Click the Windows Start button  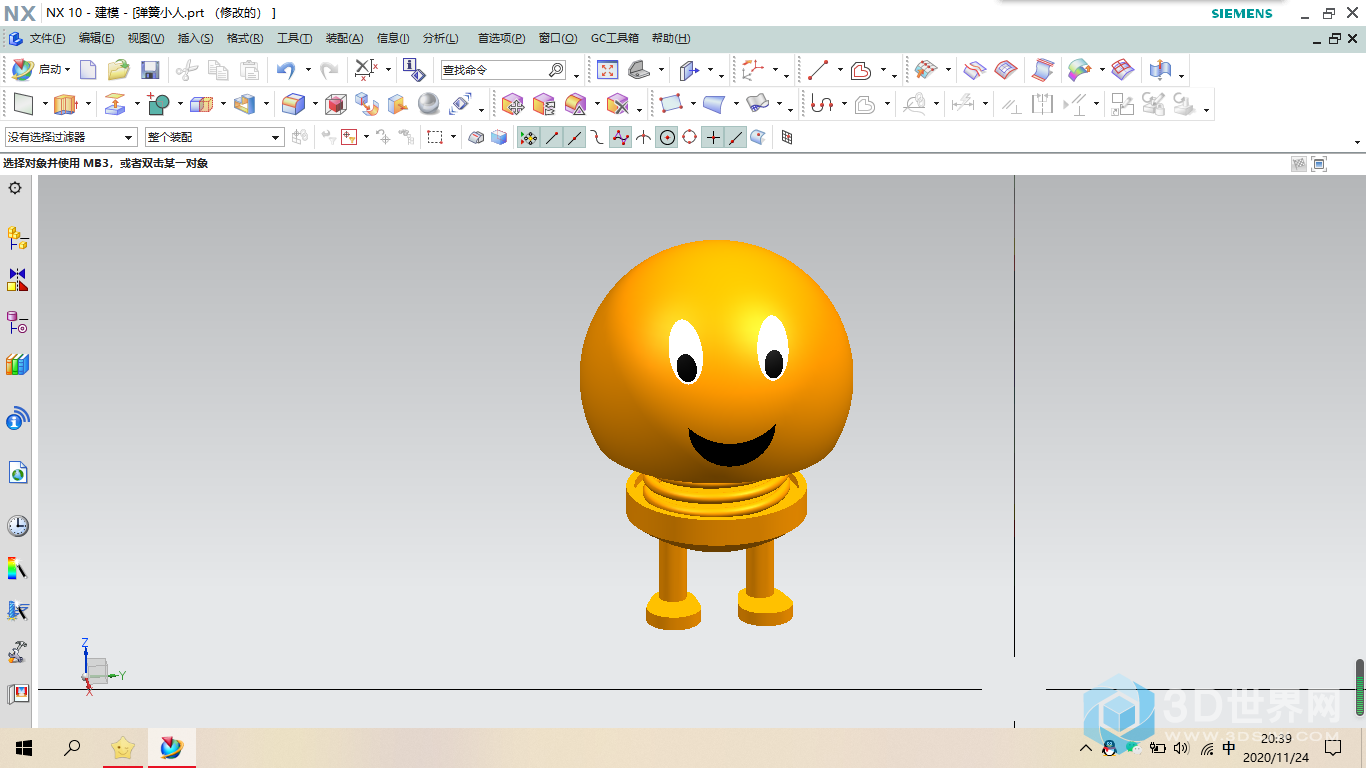pos(24,748)
